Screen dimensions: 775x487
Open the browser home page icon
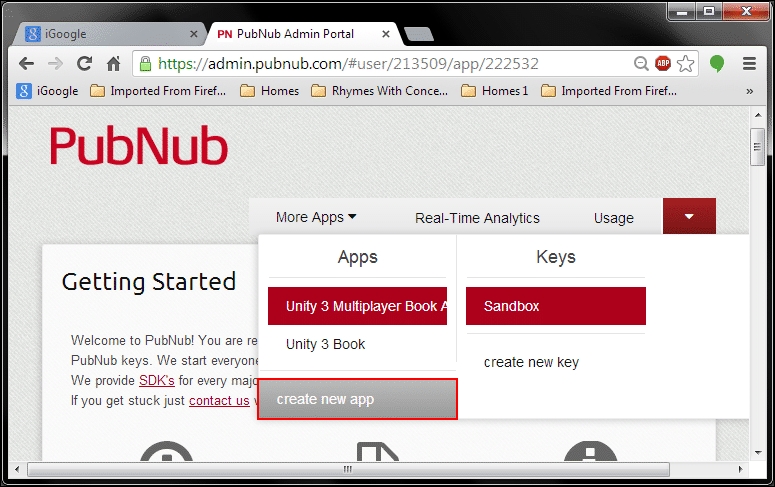pyautogui.click(x=114, y=63)
